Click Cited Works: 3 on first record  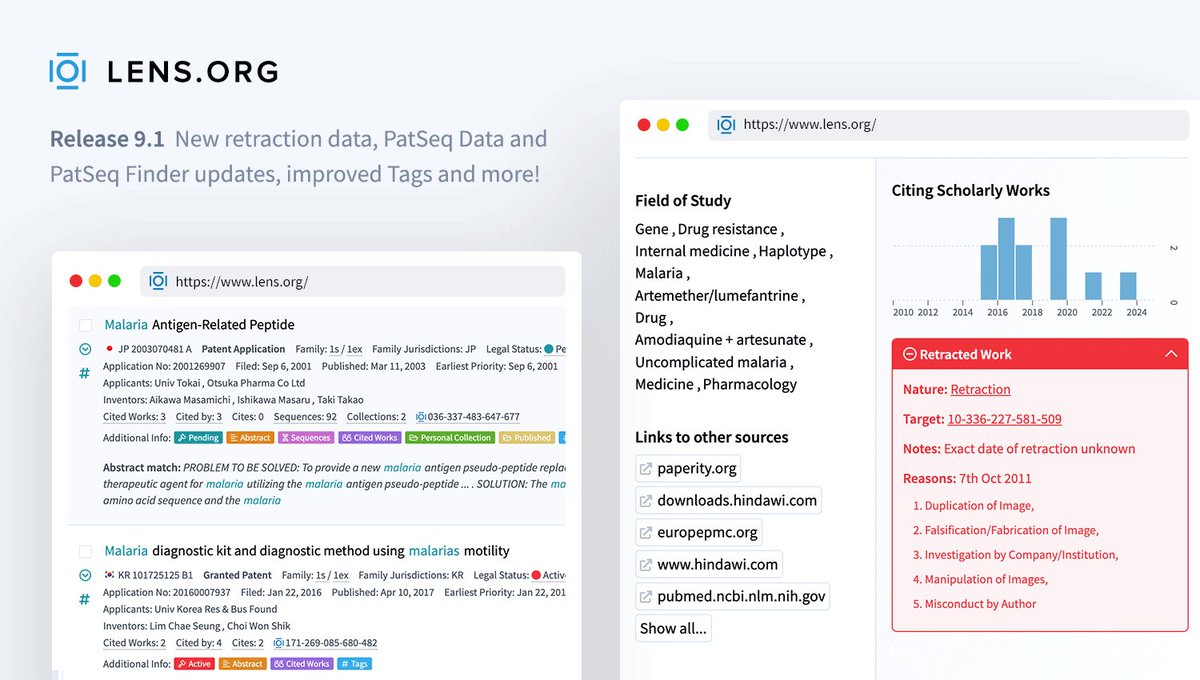tap(134, 417)
